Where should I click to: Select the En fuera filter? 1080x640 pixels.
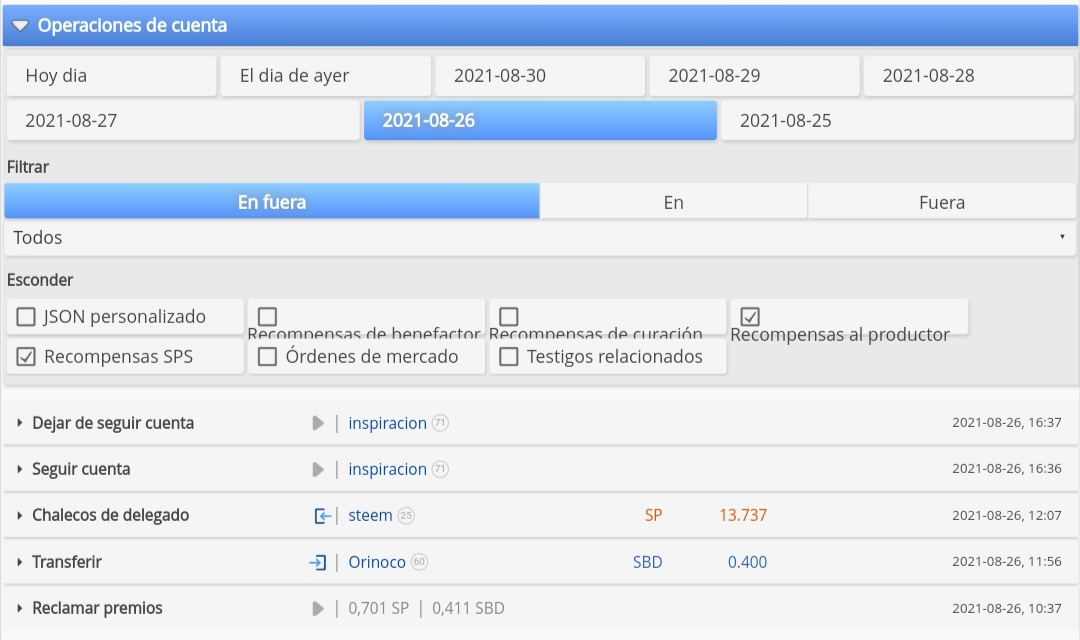[272, 202]
